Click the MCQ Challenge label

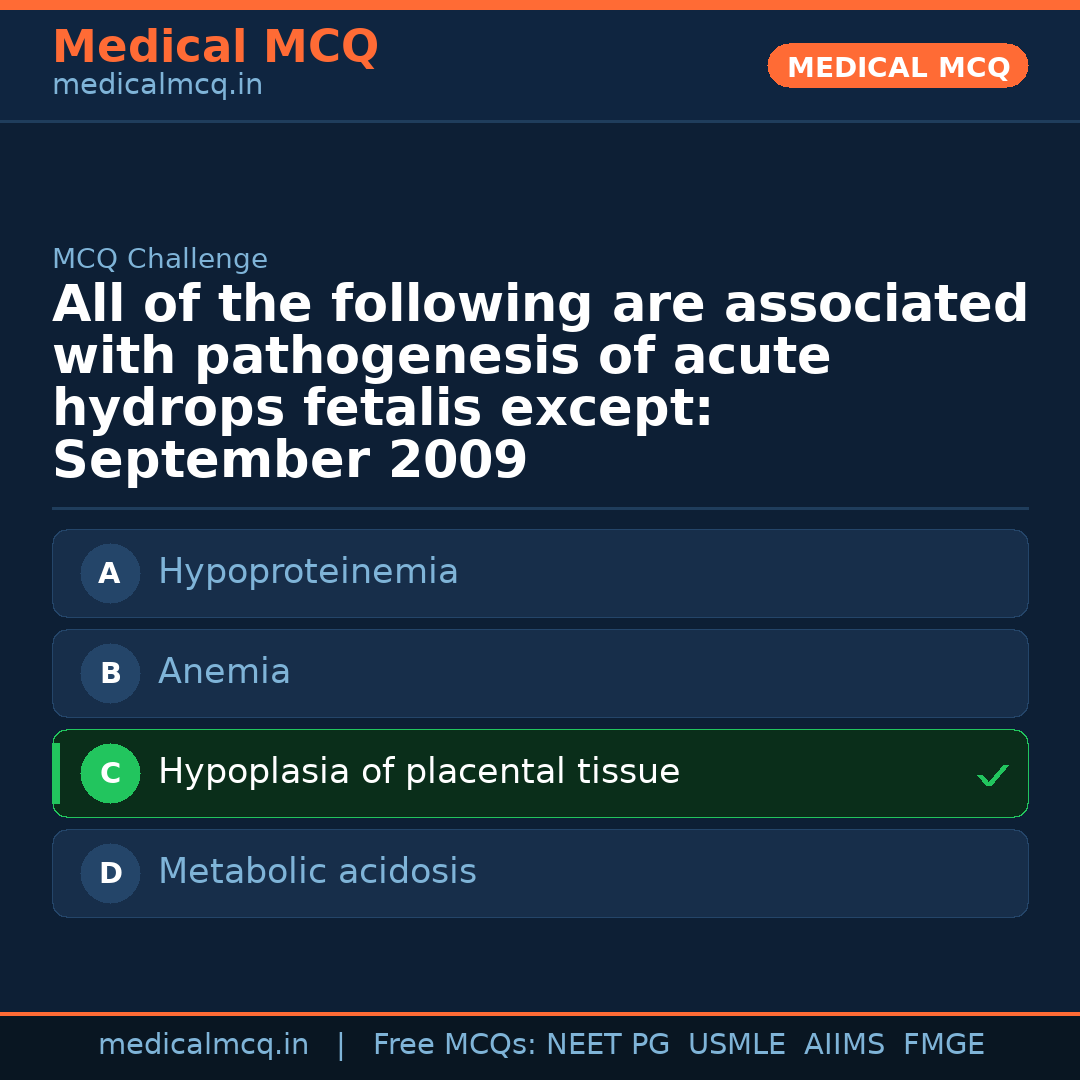(160, 260)
